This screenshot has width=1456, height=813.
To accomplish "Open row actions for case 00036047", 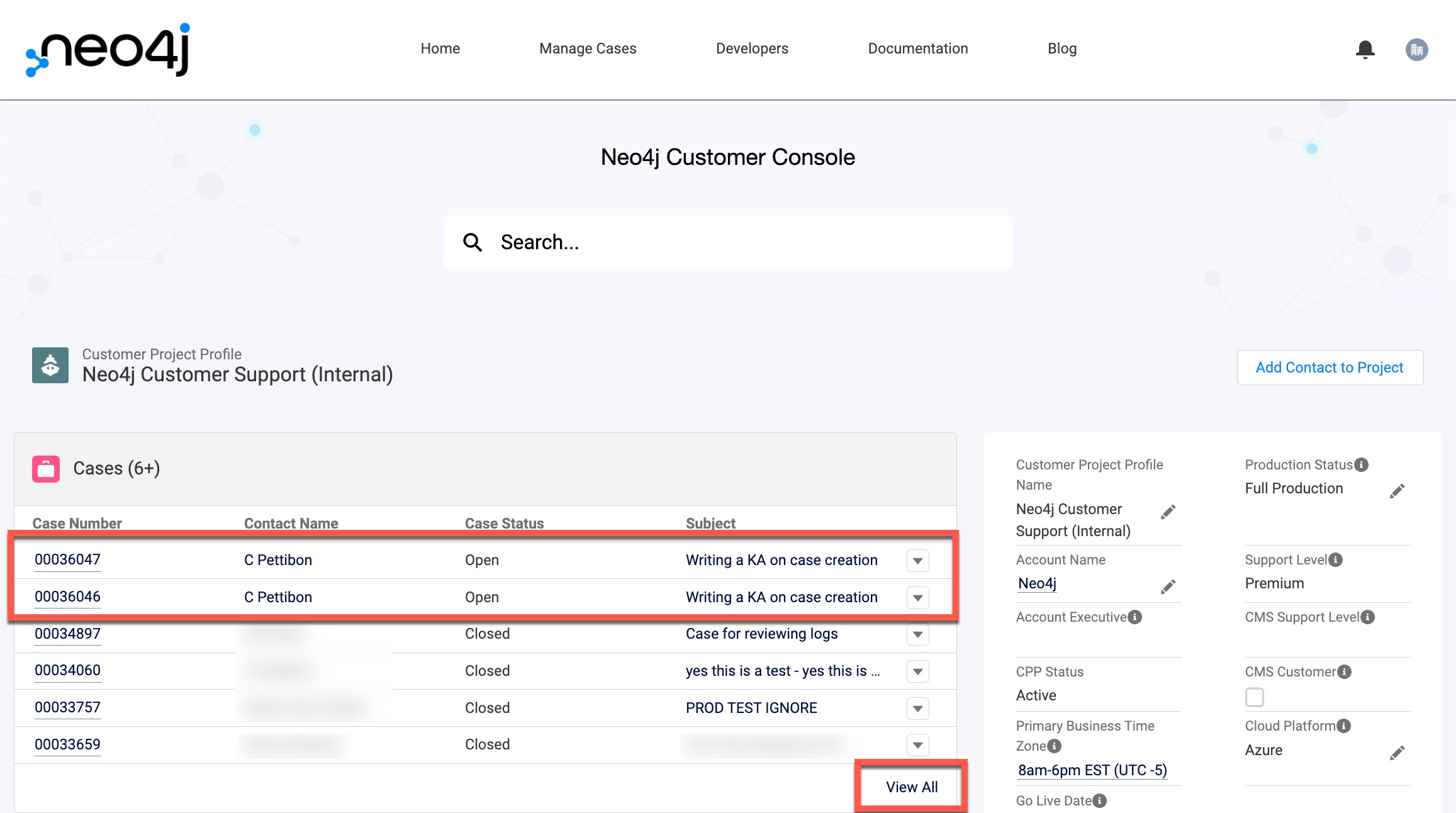I will pyautogui.click(x=918, y=561).
